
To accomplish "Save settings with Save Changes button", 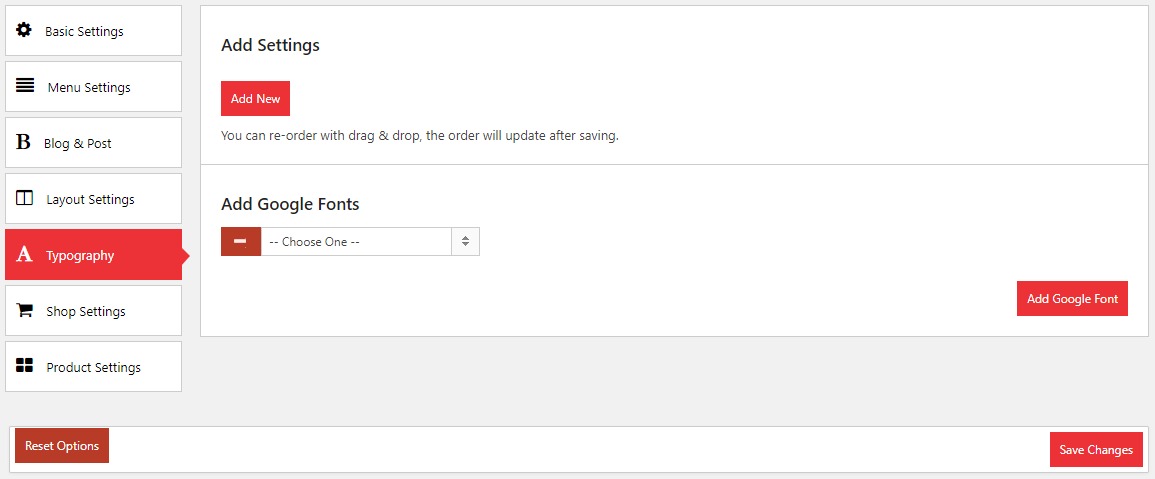I will (1096, 450).
